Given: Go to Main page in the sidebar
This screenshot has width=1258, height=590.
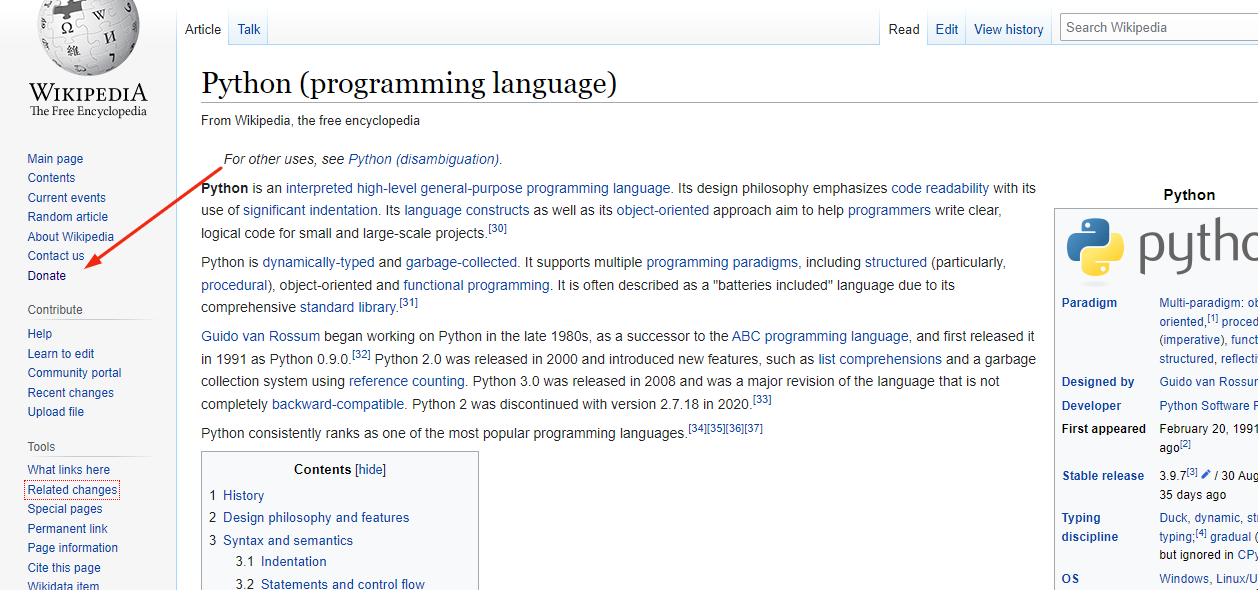Looking at the screenshot, I should 56,159.
